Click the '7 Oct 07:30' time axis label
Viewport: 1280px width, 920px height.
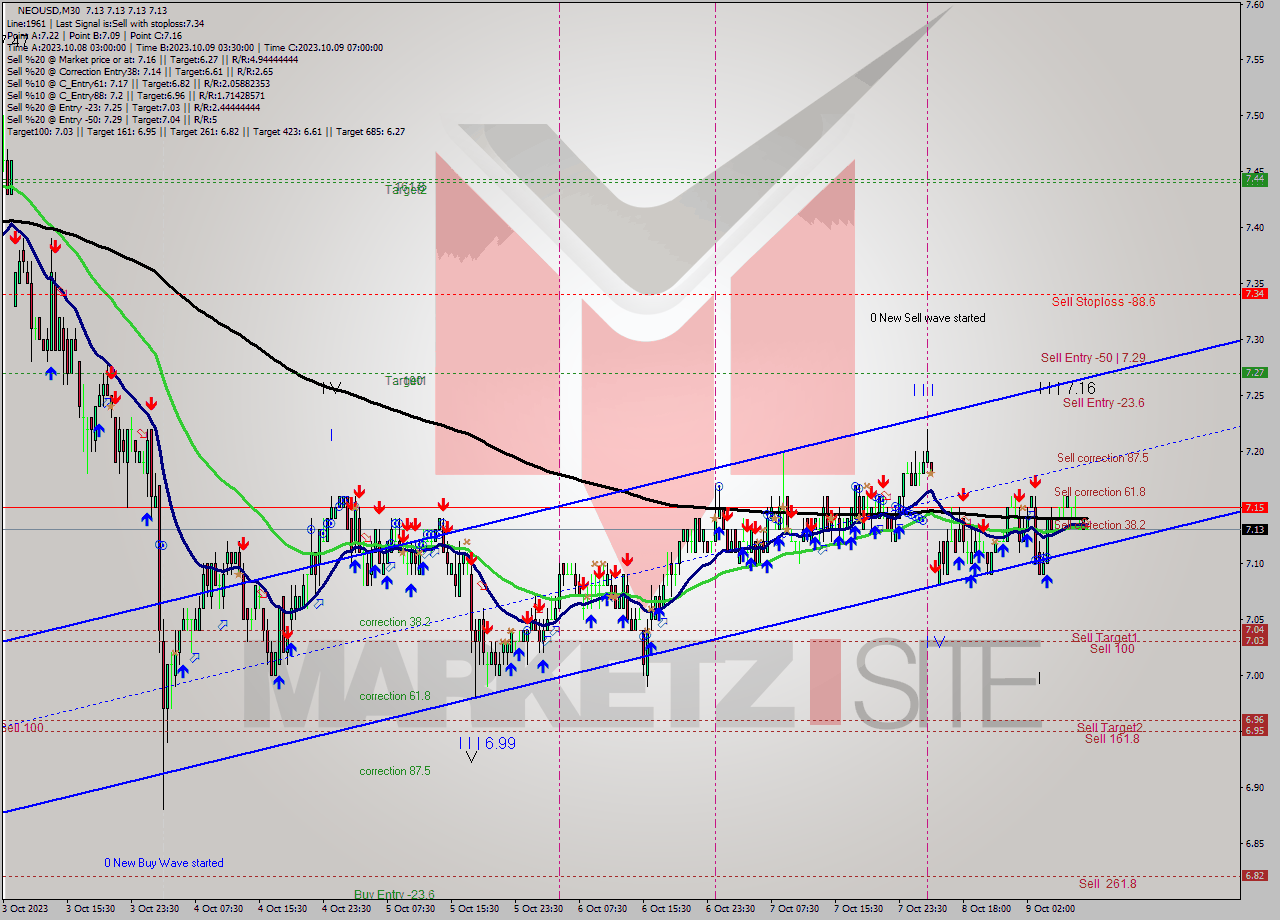tap(795, 909)
